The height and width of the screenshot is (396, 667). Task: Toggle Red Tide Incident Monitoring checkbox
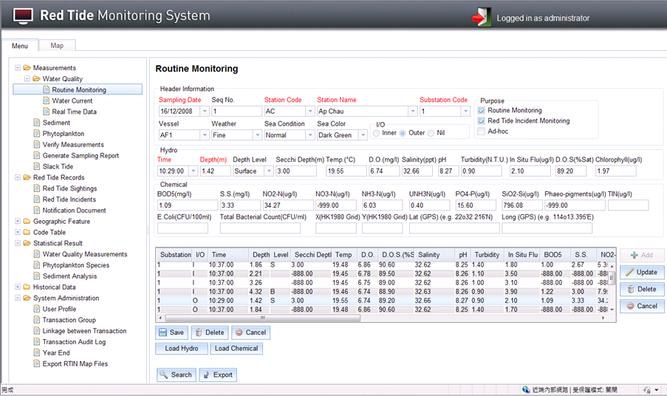point(481,121)
